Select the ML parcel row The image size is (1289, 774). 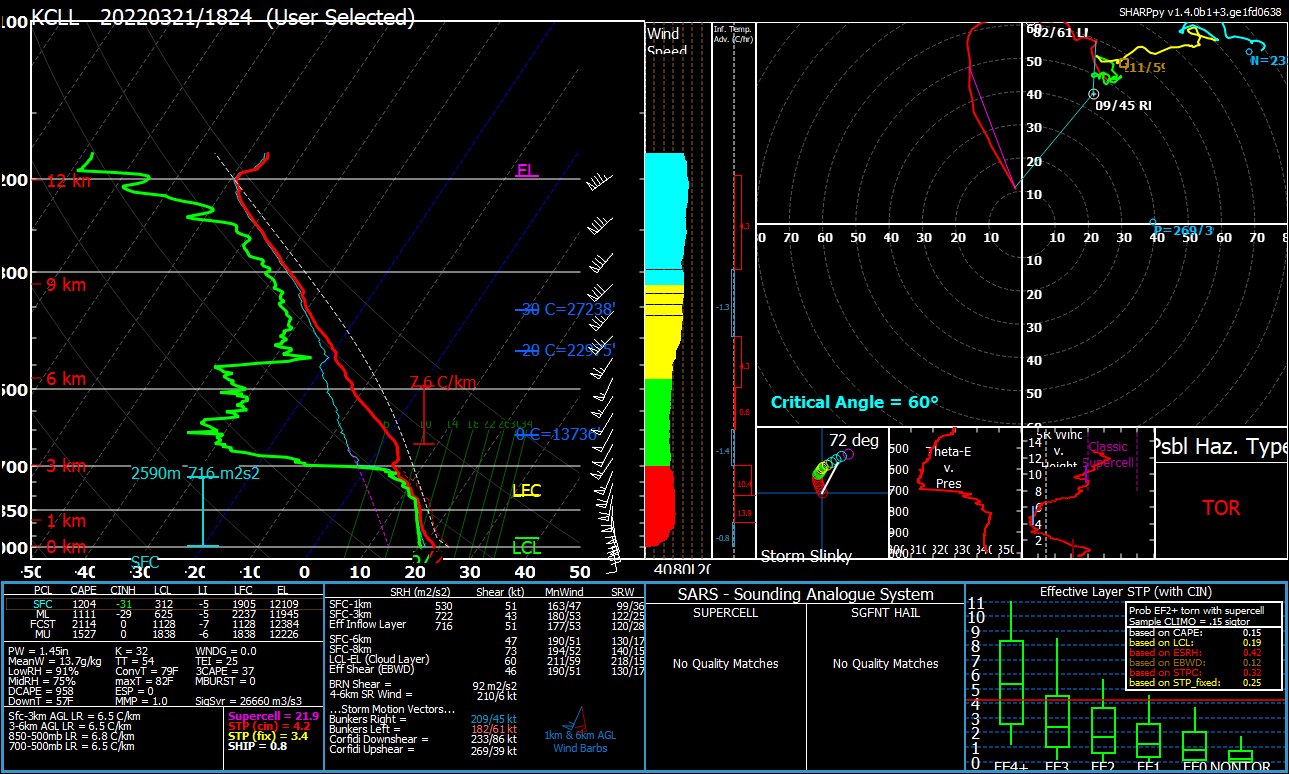click(x=164, y=614)
